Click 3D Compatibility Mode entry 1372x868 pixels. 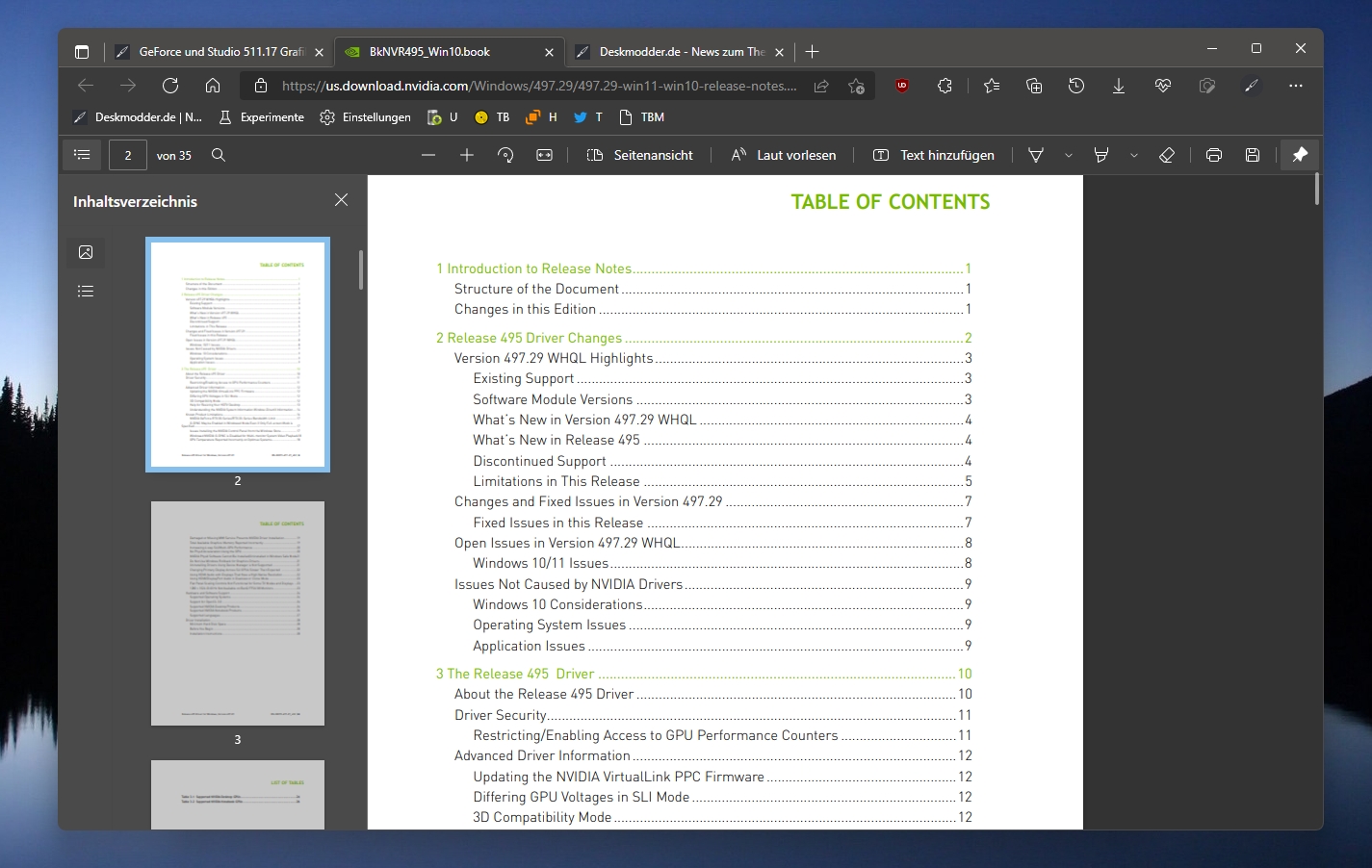click(x=722, y=817)
